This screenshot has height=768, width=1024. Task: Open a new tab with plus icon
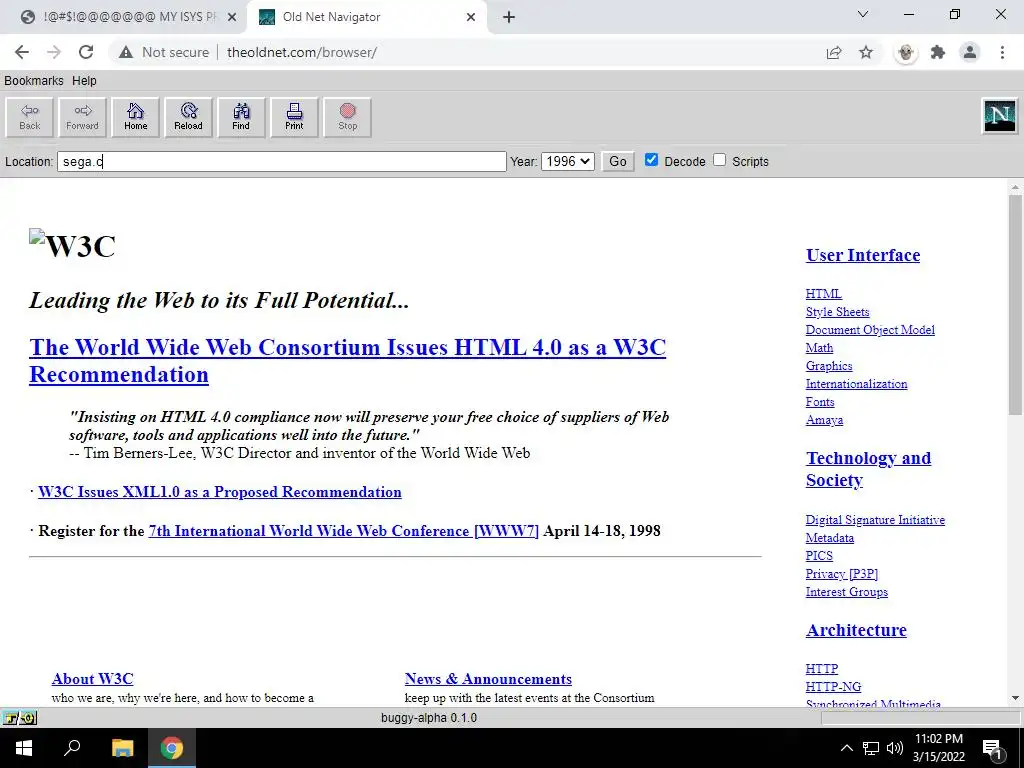point(509,17)
